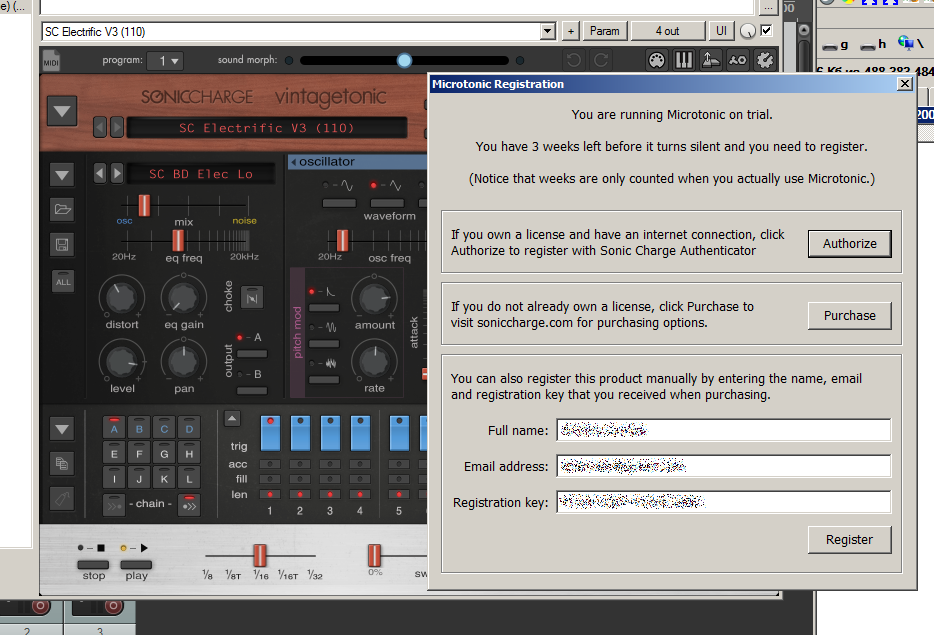Screen dimensions: 934x635
Task: Select decay pitch mod mode button
Action: (324, 308)
